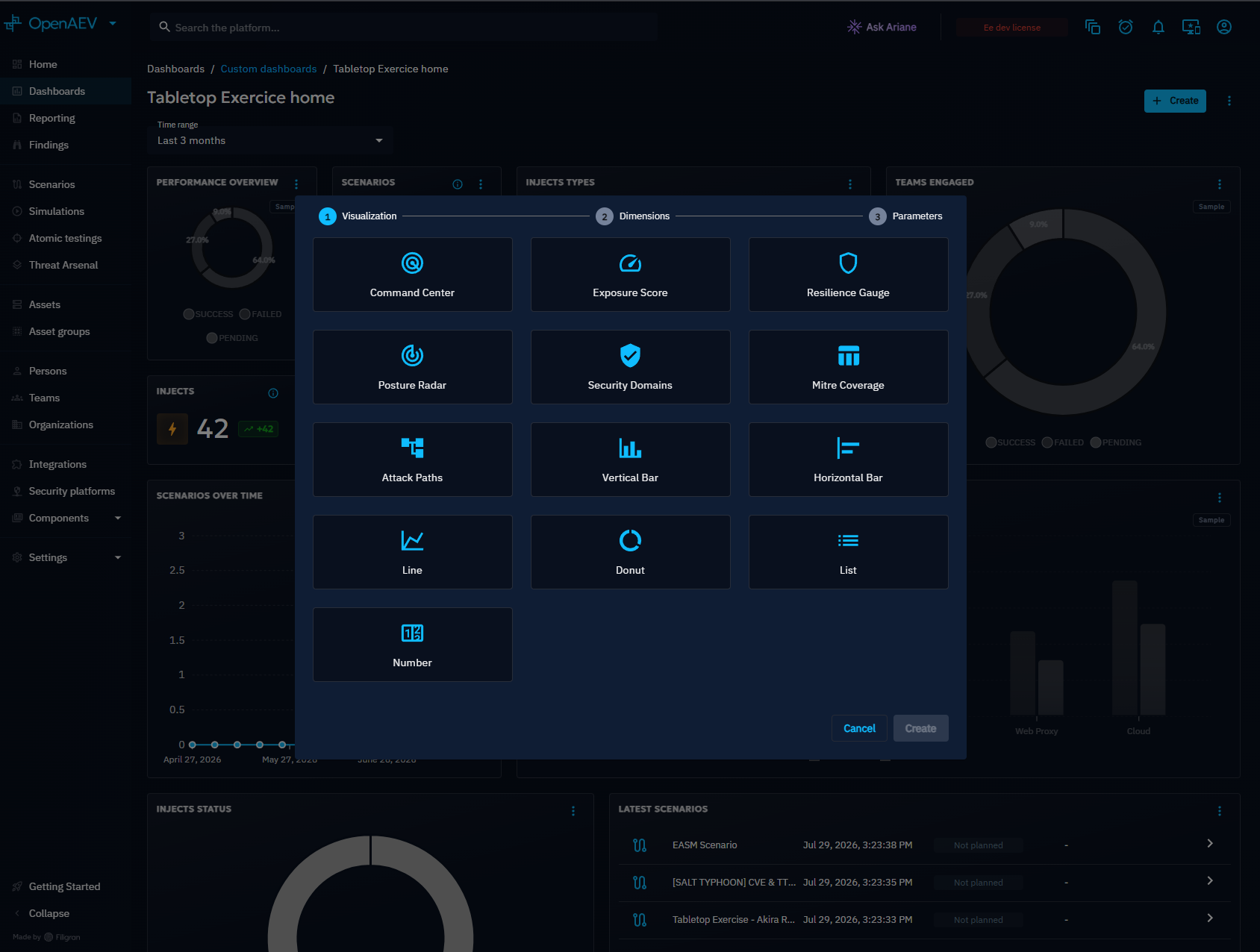Click the Not planned status of EASM Scenario
The width and height of the screenshot is (1260, 952).
[979, 845]
